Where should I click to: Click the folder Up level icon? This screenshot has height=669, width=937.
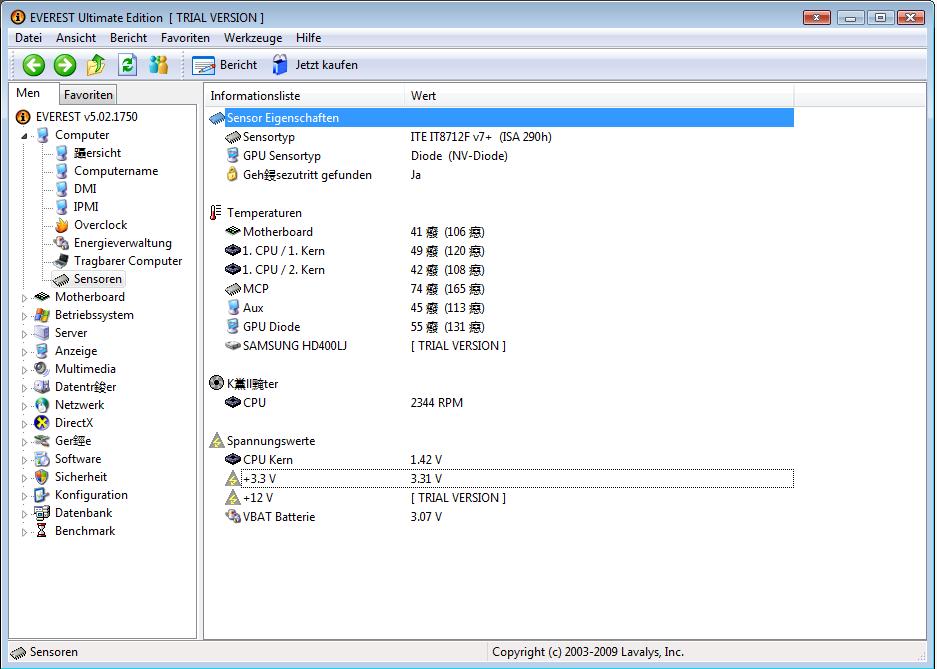(96, 65)
